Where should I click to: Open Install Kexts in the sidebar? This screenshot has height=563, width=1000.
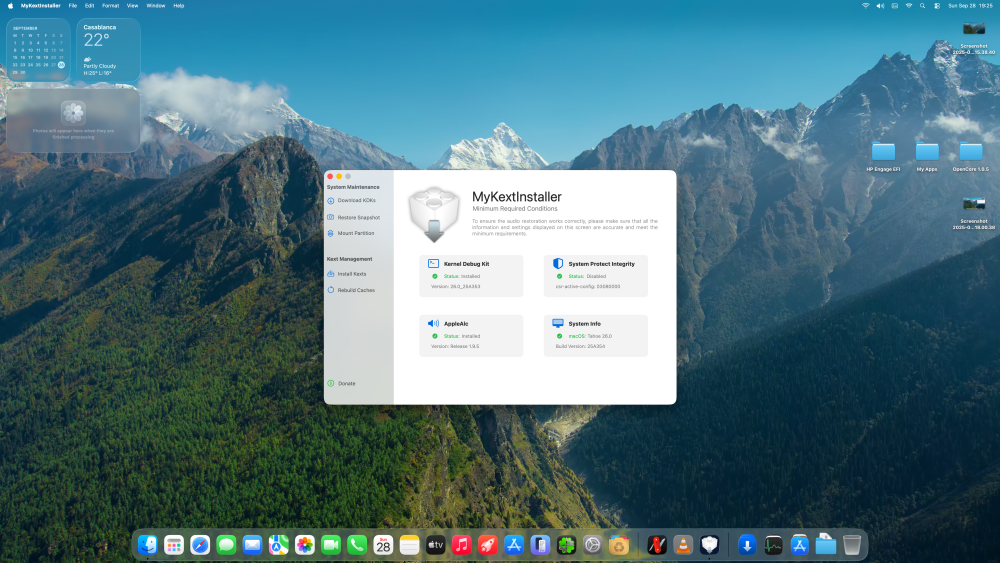347,274
